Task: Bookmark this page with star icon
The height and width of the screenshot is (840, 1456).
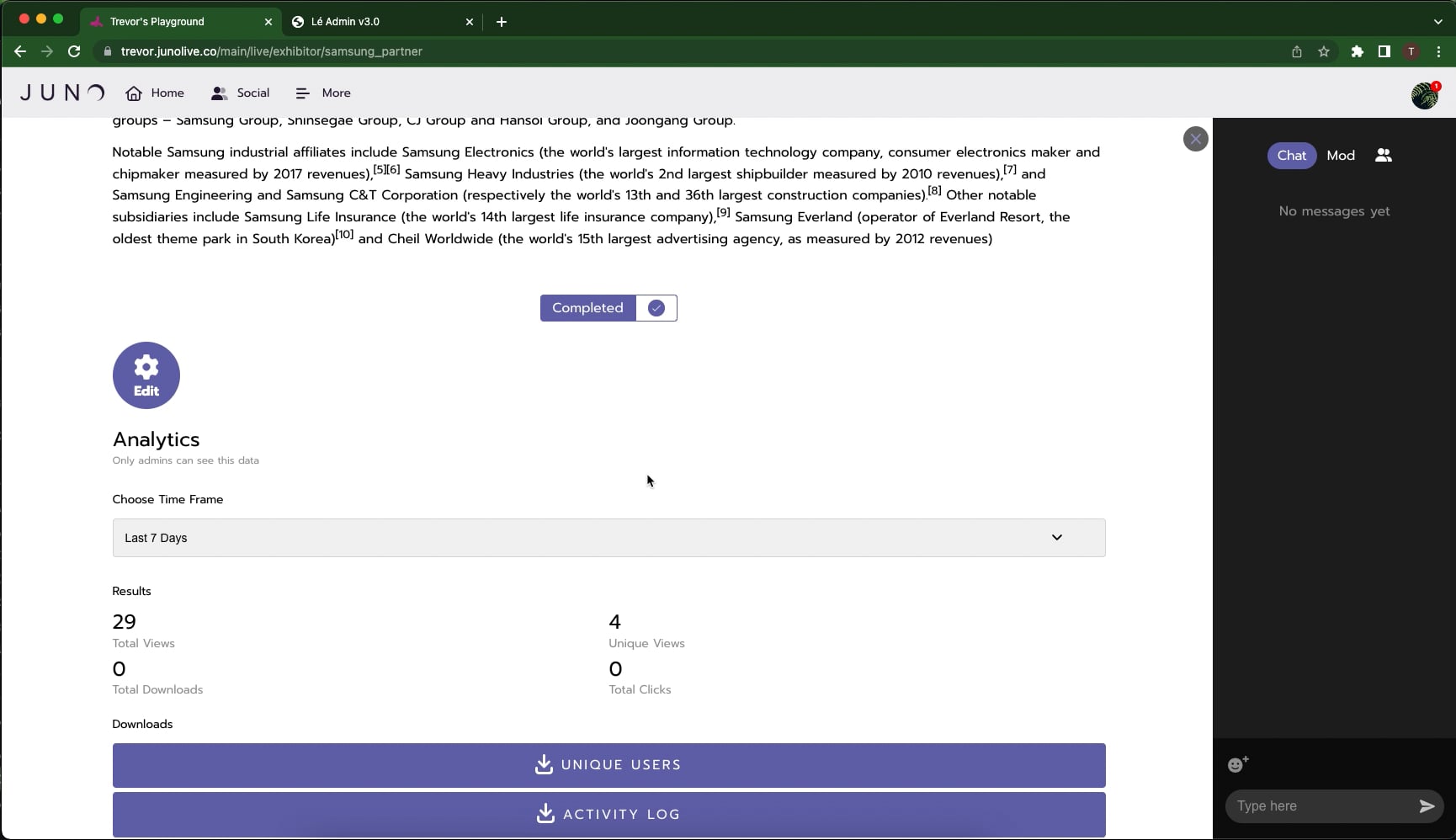Action: pos(1324,51)
